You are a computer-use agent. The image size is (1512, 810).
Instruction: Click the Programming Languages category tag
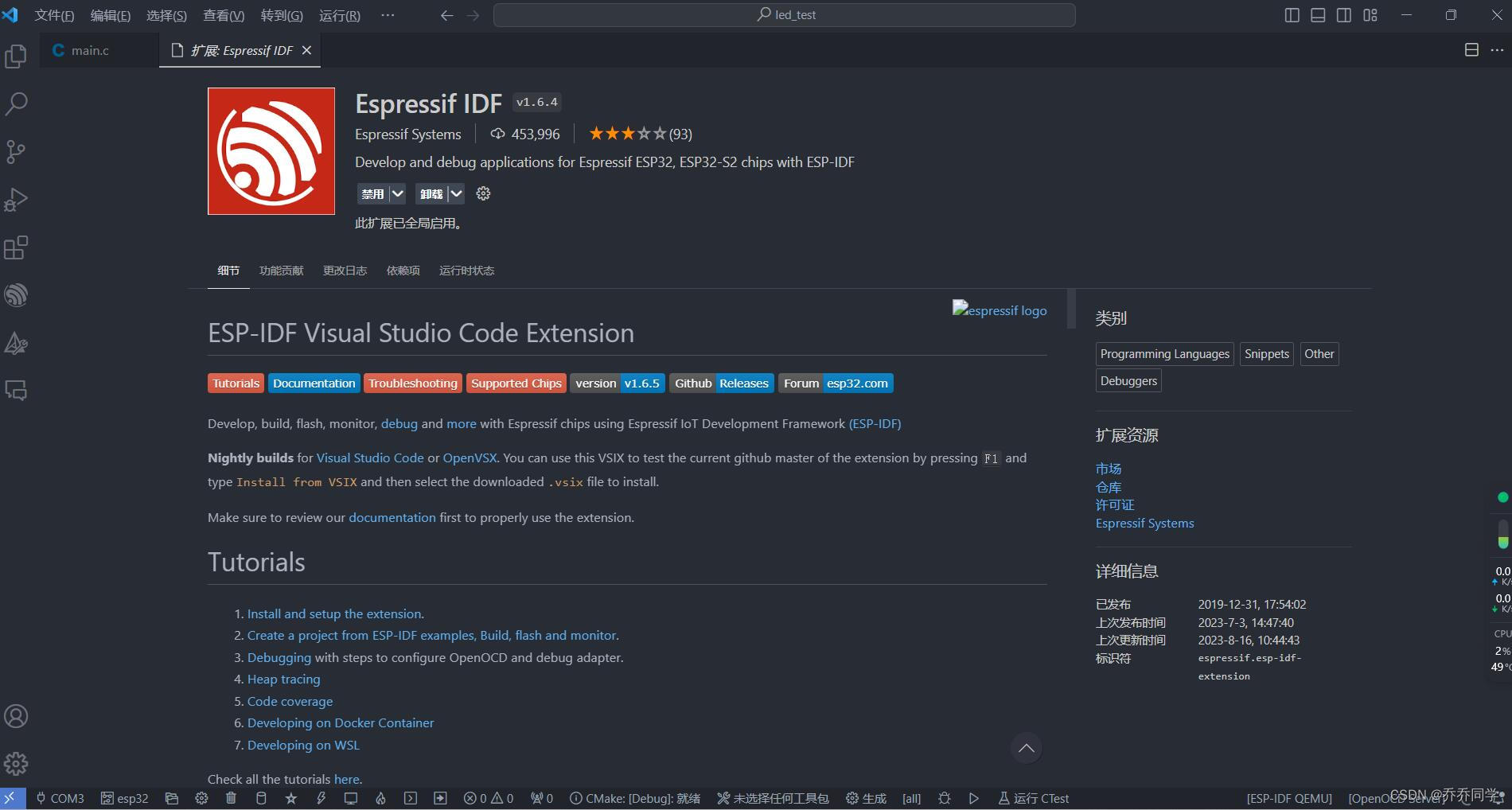pos(1165,354)
